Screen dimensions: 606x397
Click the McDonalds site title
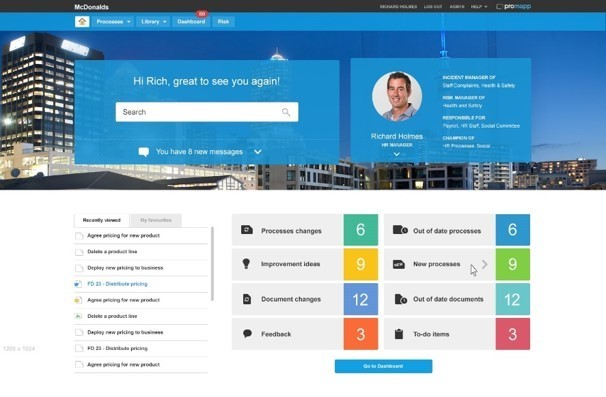click(92, 7)
